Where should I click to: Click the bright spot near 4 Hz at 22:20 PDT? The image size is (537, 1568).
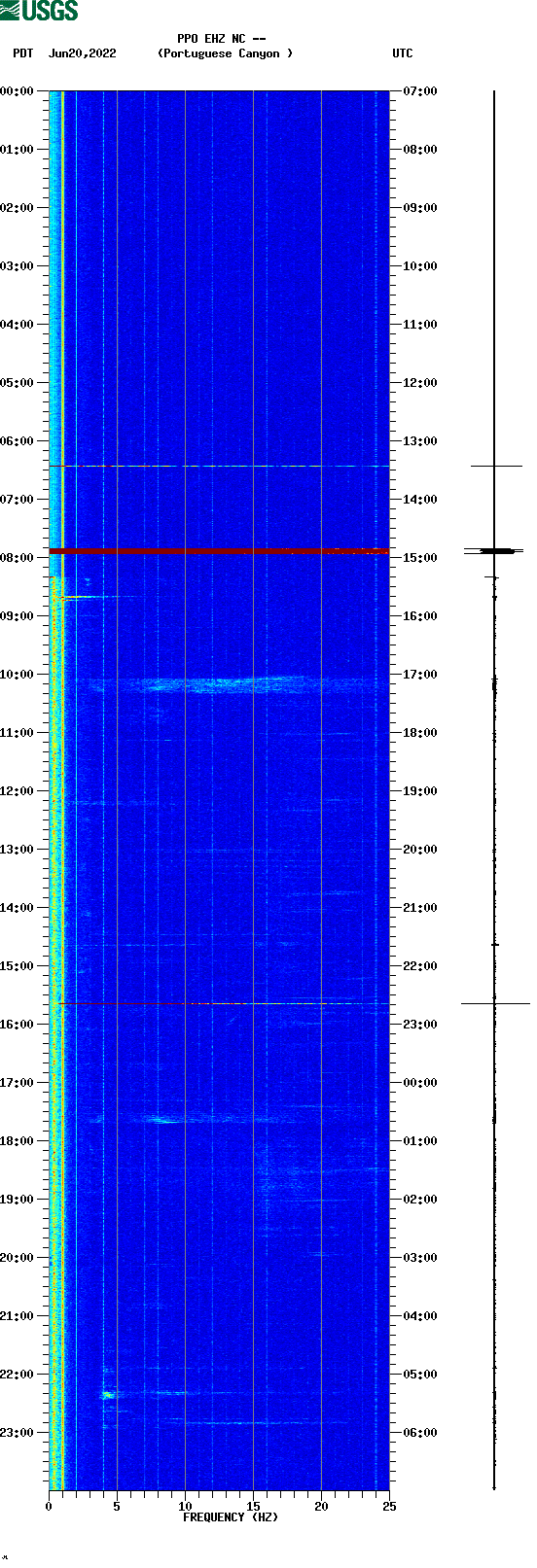[108, 1395]
